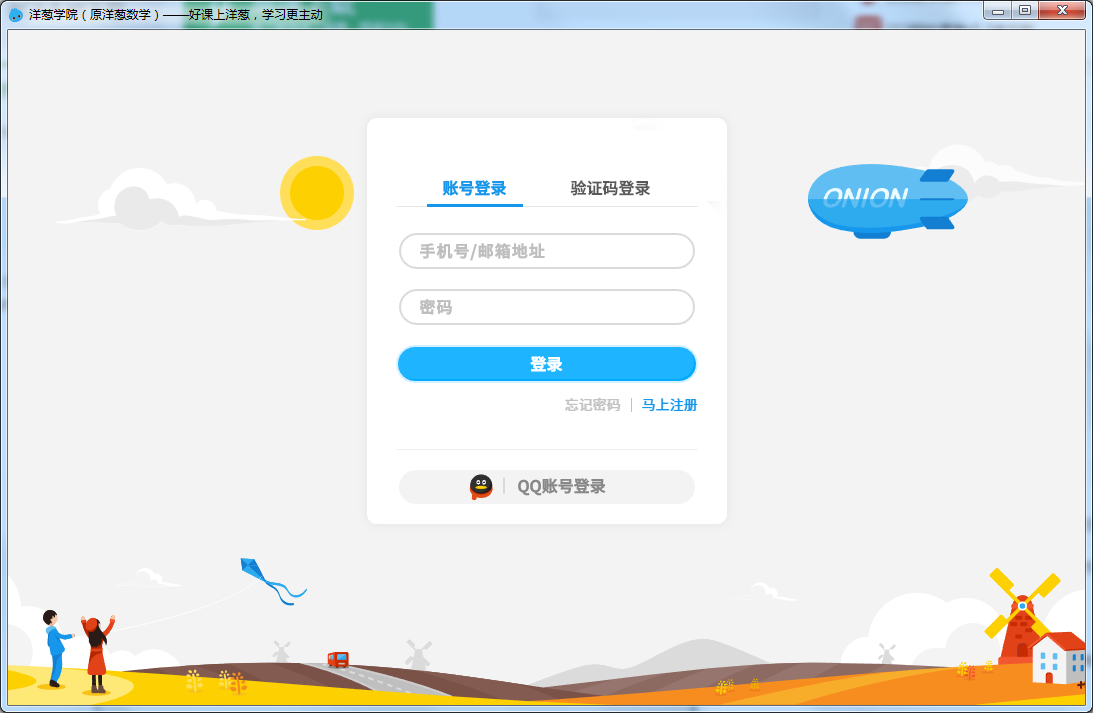Click the orange bus on the road
This screenshot has width=1093, height=713.
[338, 657]
